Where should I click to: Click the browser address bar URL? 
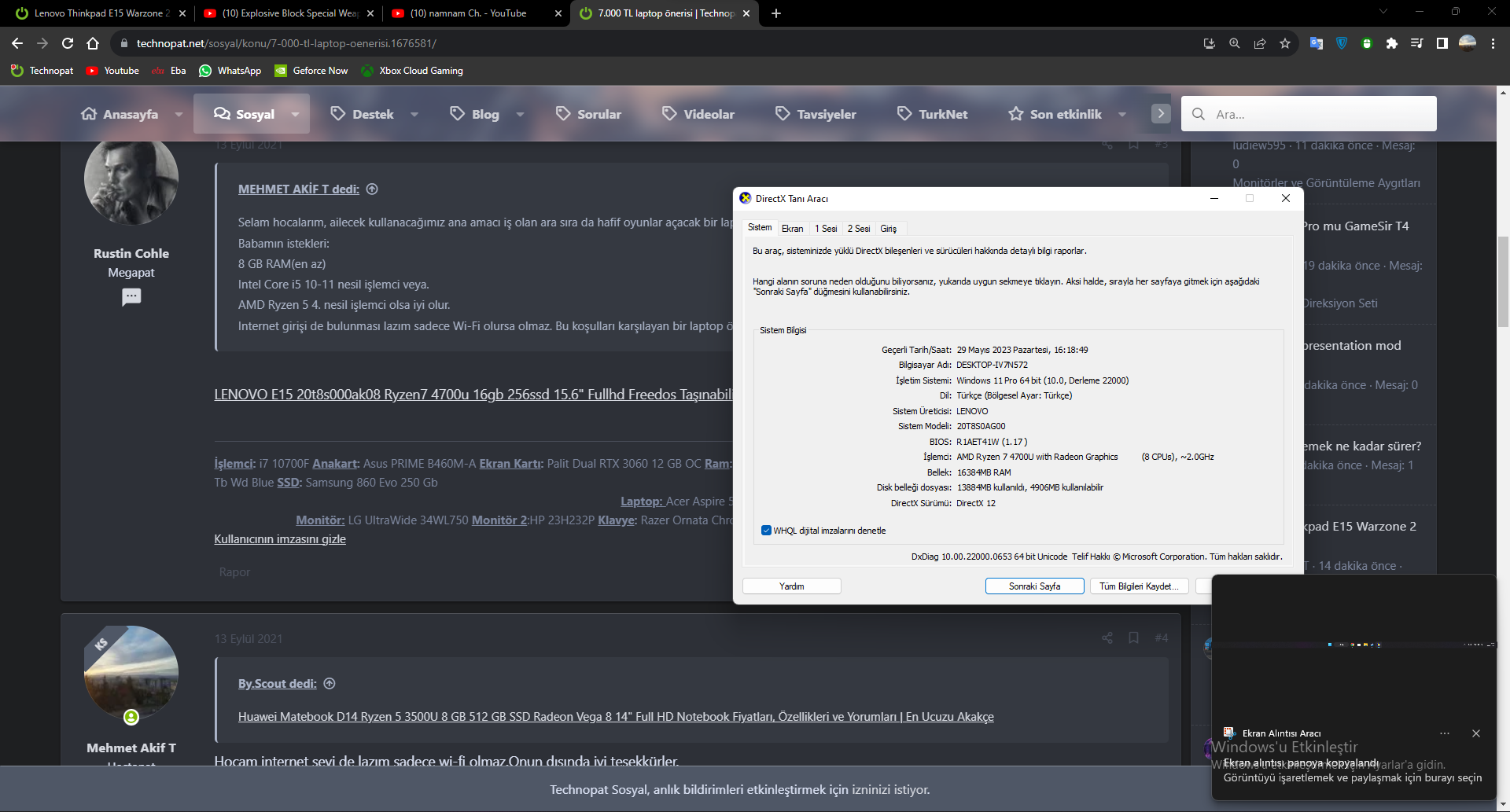(x=286, y=43)
